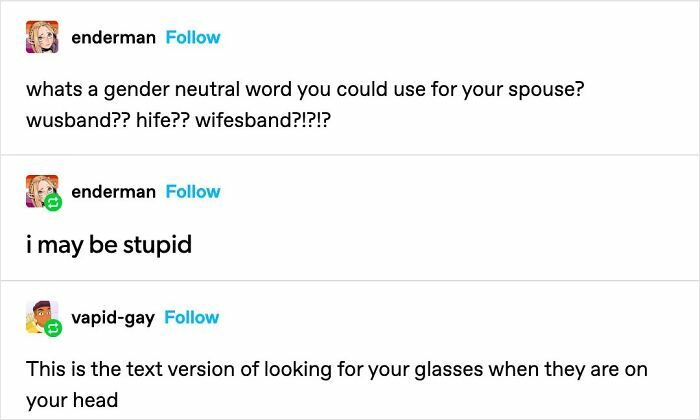Viewport: 700px width, 420px height.
Task: Open the vapid-gay username link
Action: (113, 319)
